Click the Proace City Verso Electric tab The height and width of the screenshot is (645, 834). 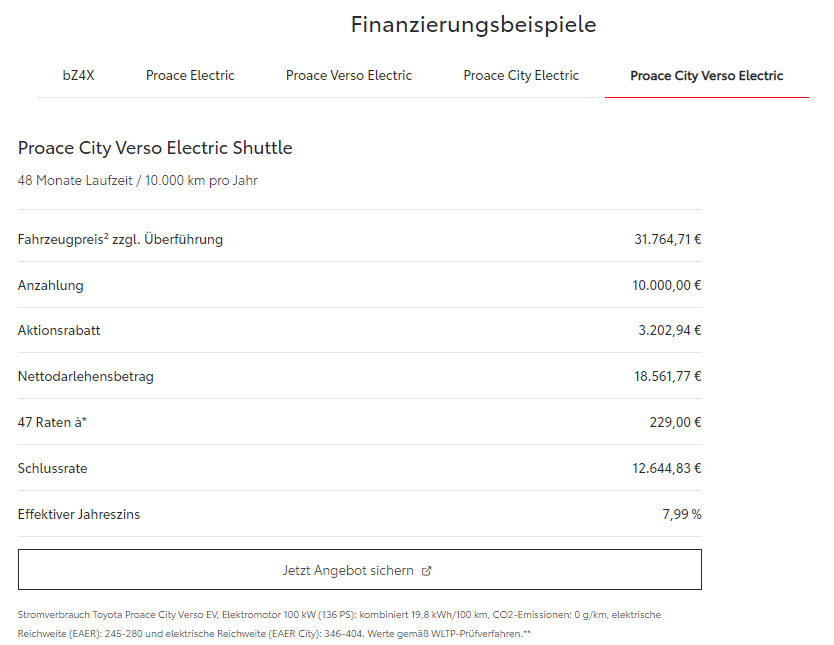(706, 76)
